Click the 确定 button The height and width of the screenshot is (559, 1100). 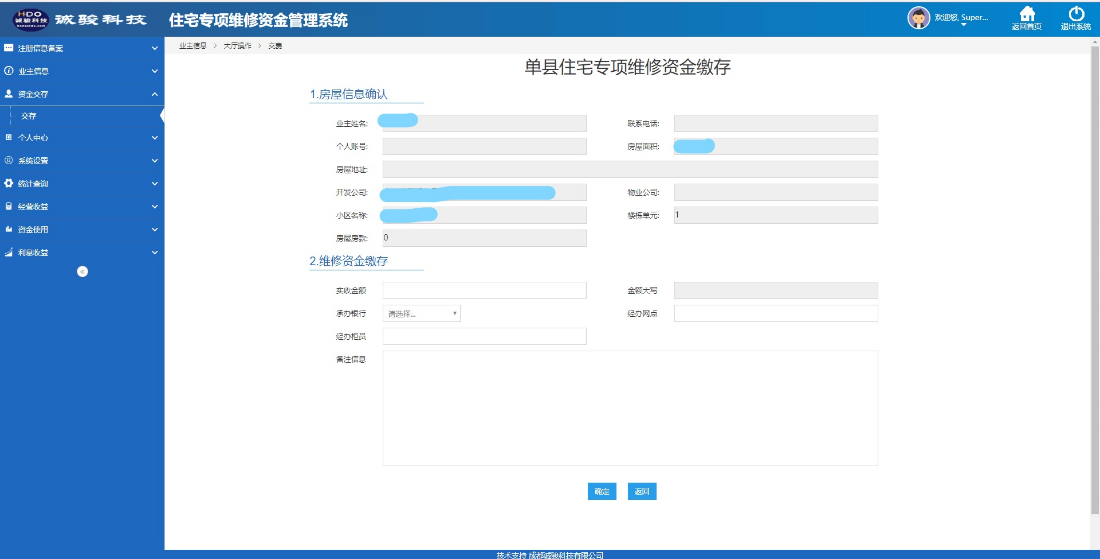tap(602, 492)
